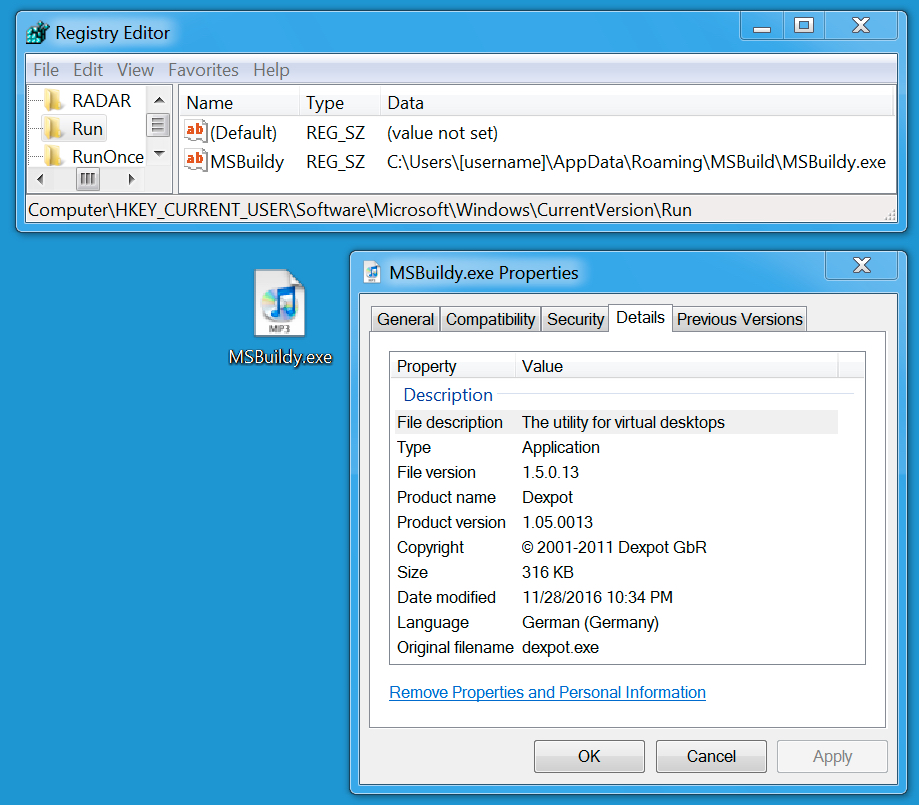This screenshot has height=805, width=919.
Task: Select the RunOnce folder in tree
Action: [107, 157]
